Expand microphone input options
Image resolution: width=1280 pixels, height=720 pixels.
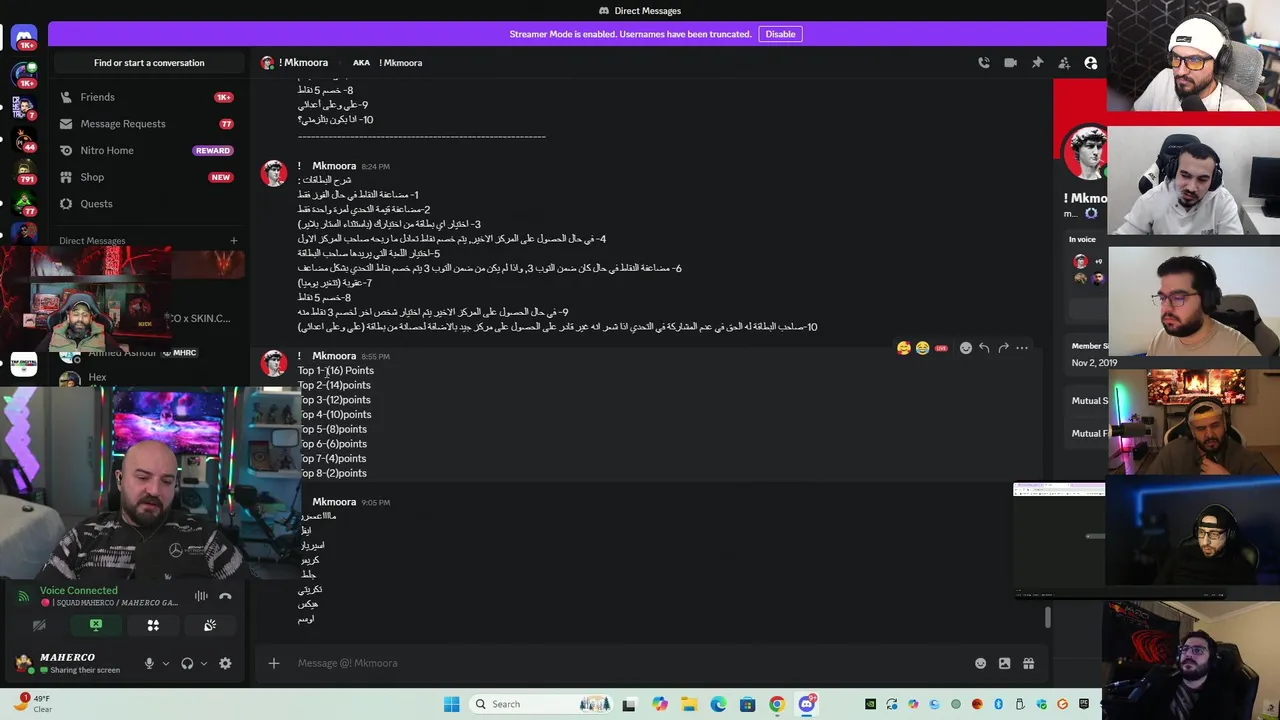pos(166,663)
